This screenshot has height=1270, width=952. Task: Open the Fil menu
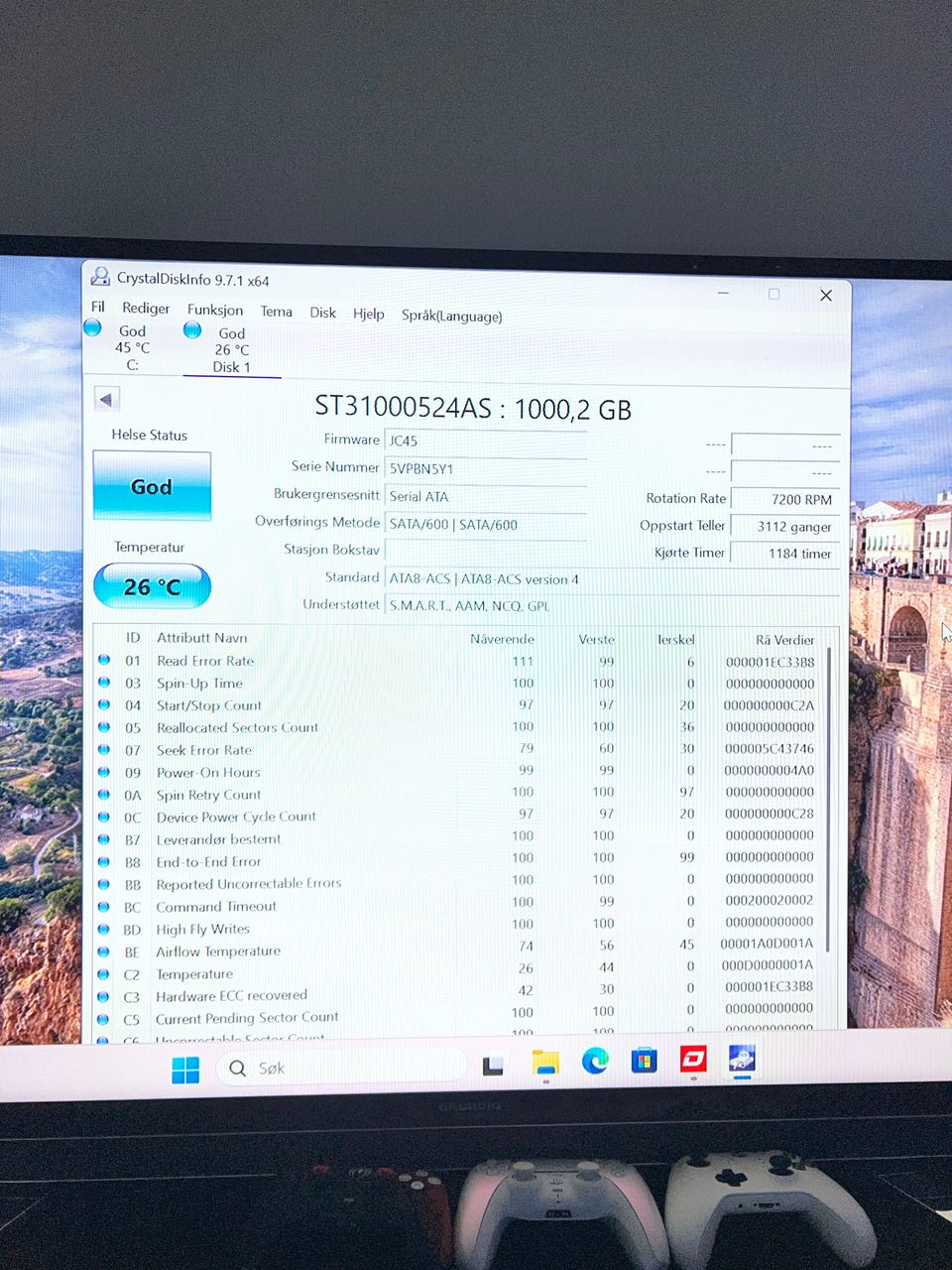(98, 307)
